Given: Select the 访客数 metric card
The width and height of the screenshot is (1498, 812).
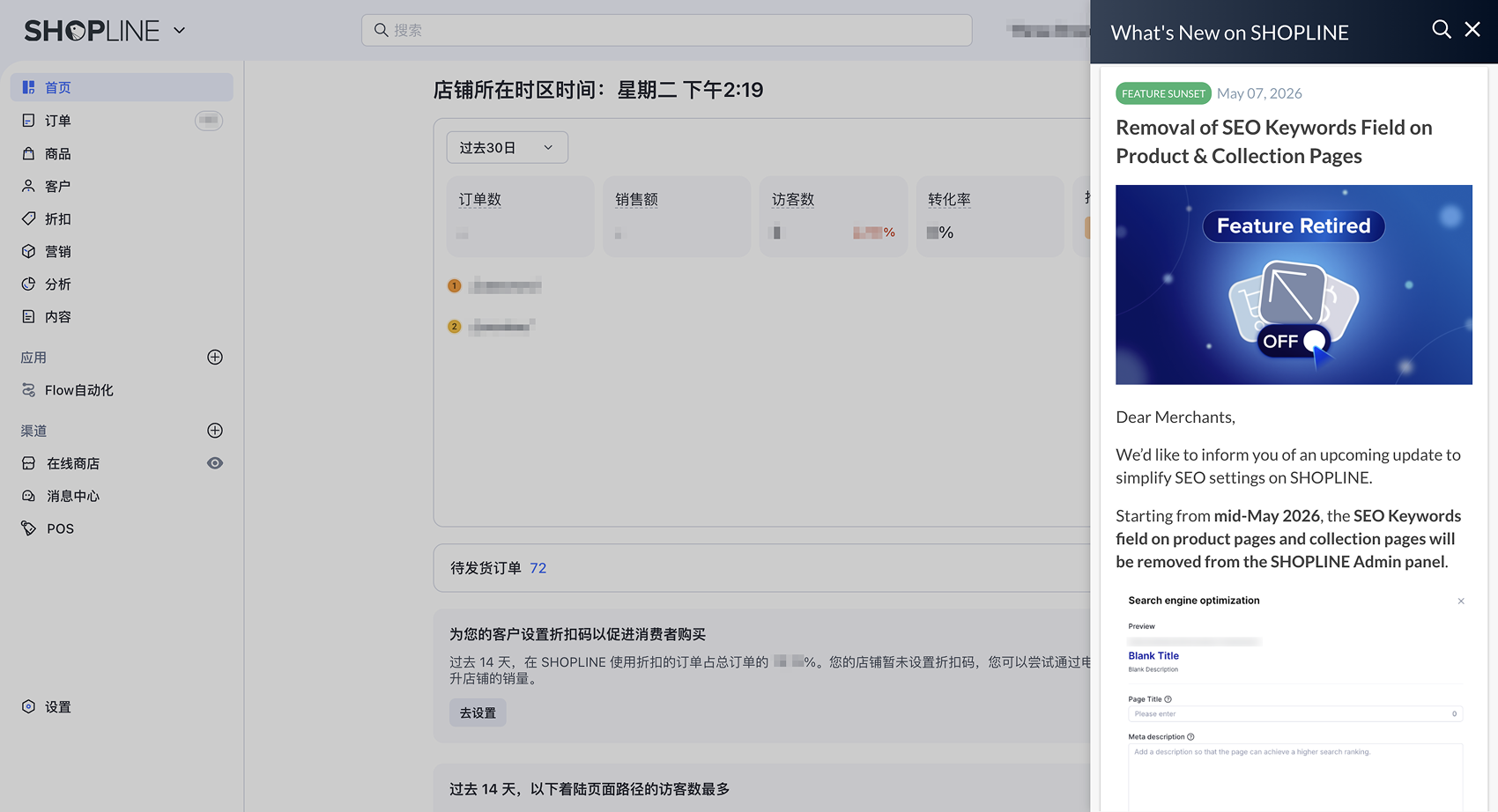Looking at the screenshot, I should [x=834, y=217].
